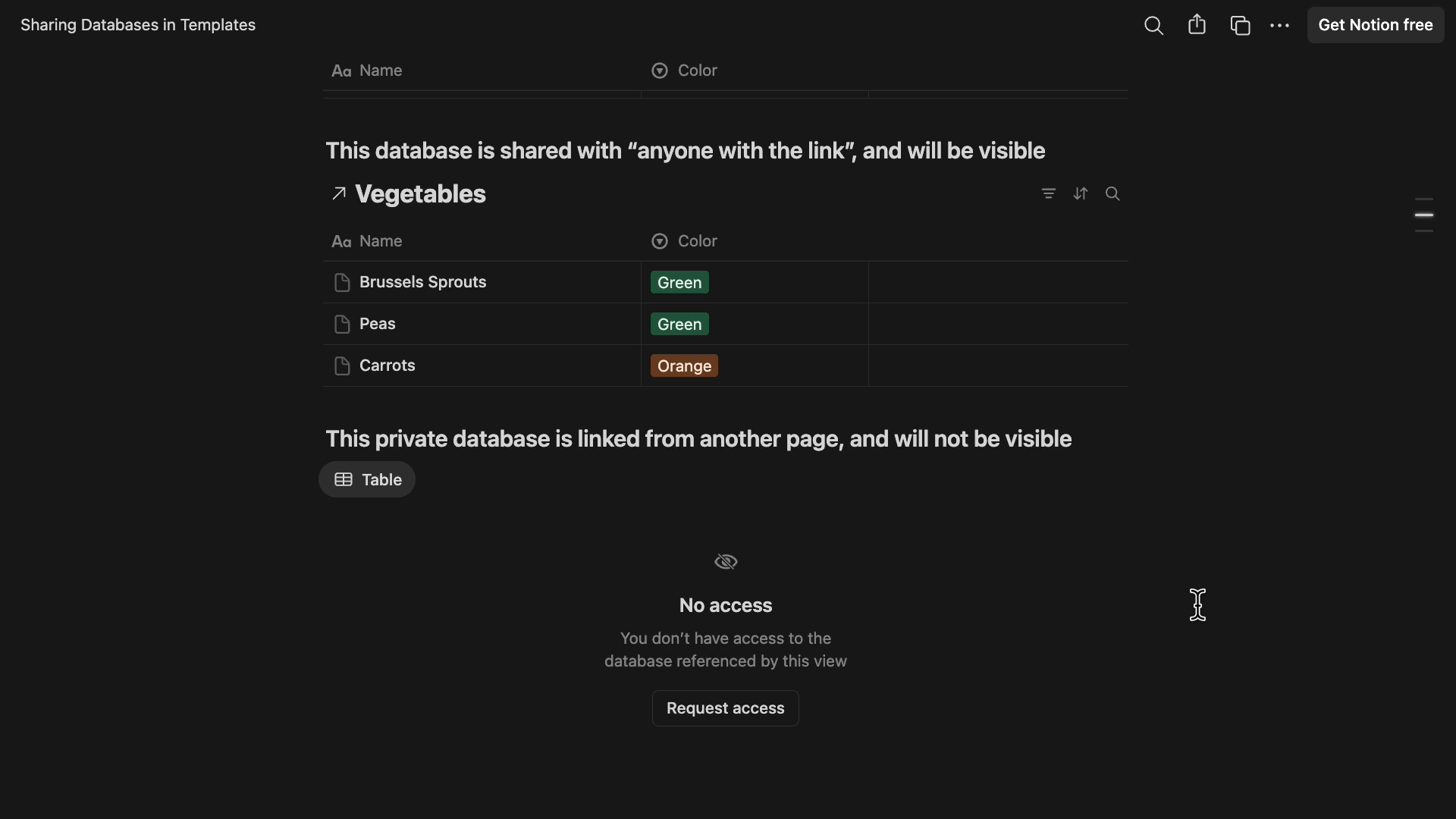
Task: Share the page using the share icon
Action: pos(1197,25)
